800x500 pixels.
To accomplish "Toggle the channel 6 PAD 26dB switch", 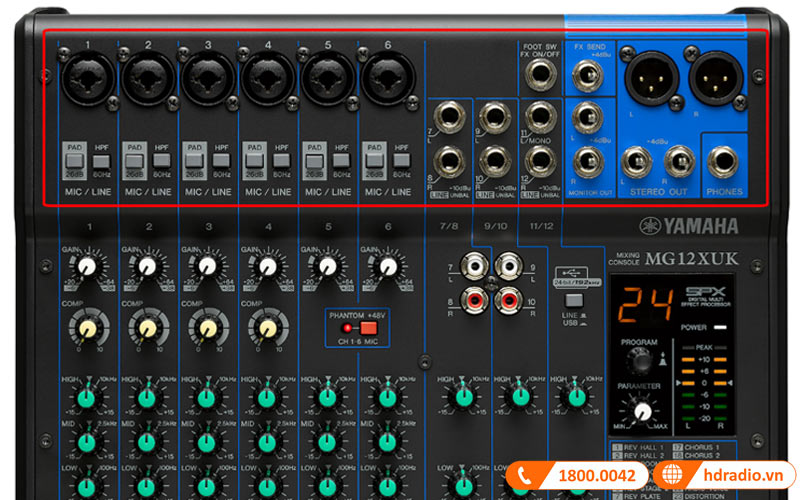I will 374,161.
